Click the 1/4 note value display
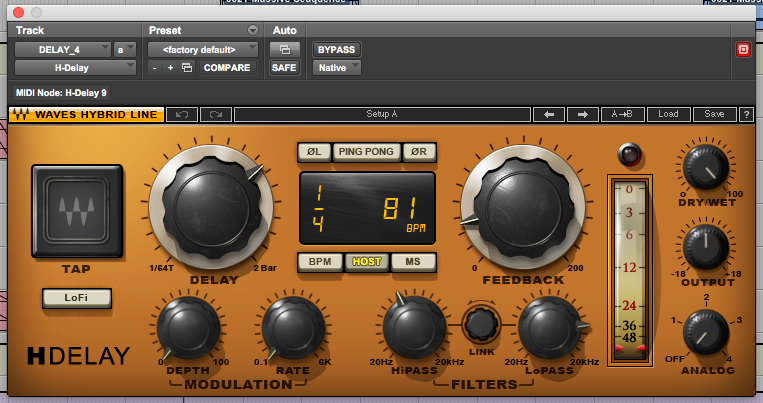This screenshot has height=403, width=763. tap(319, 208)
